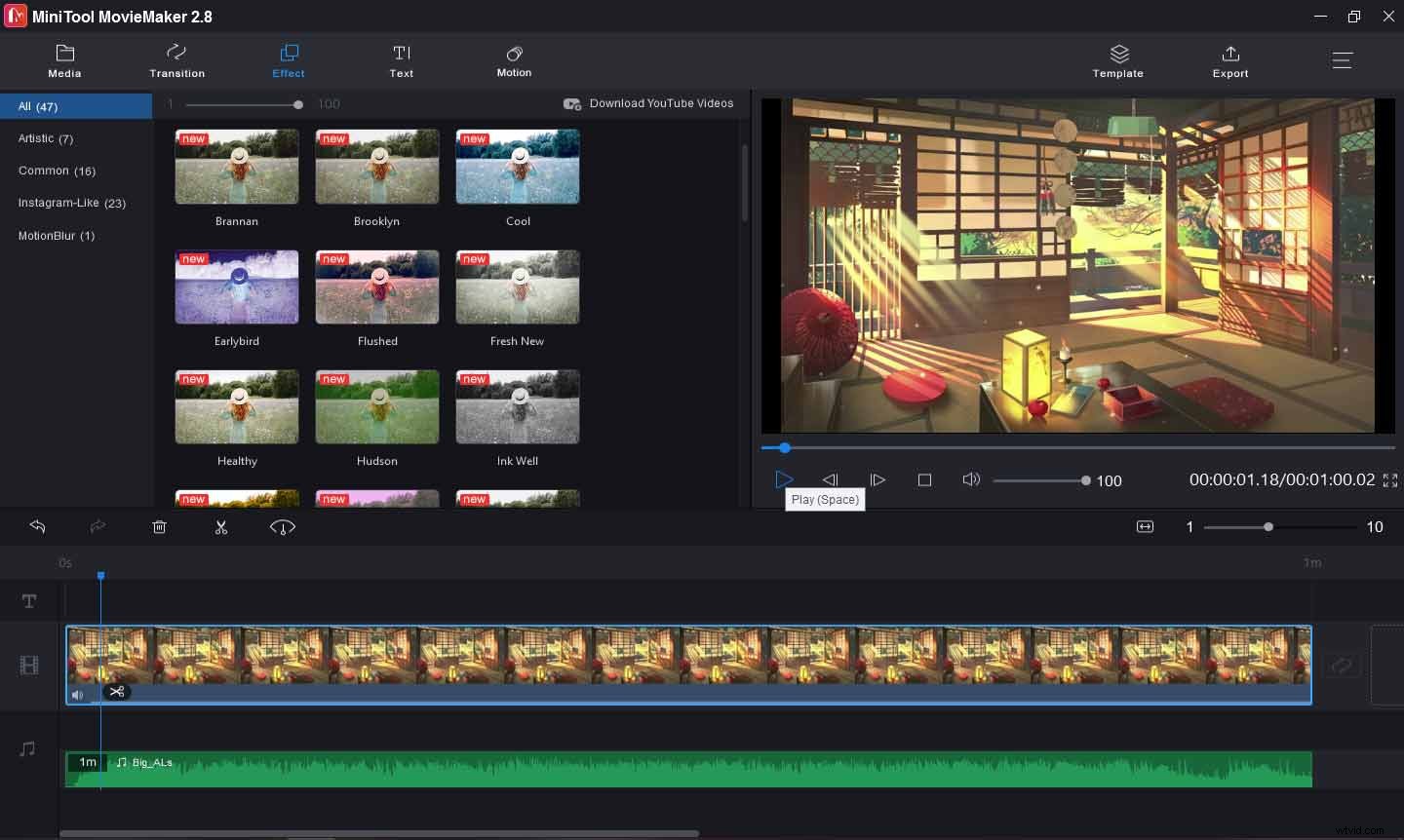Image resolution: width=1404 pixels, height=840 pixels.
Task: Click Download YouTube Videos
Action: pyautogui.click(x=648, y=103)
